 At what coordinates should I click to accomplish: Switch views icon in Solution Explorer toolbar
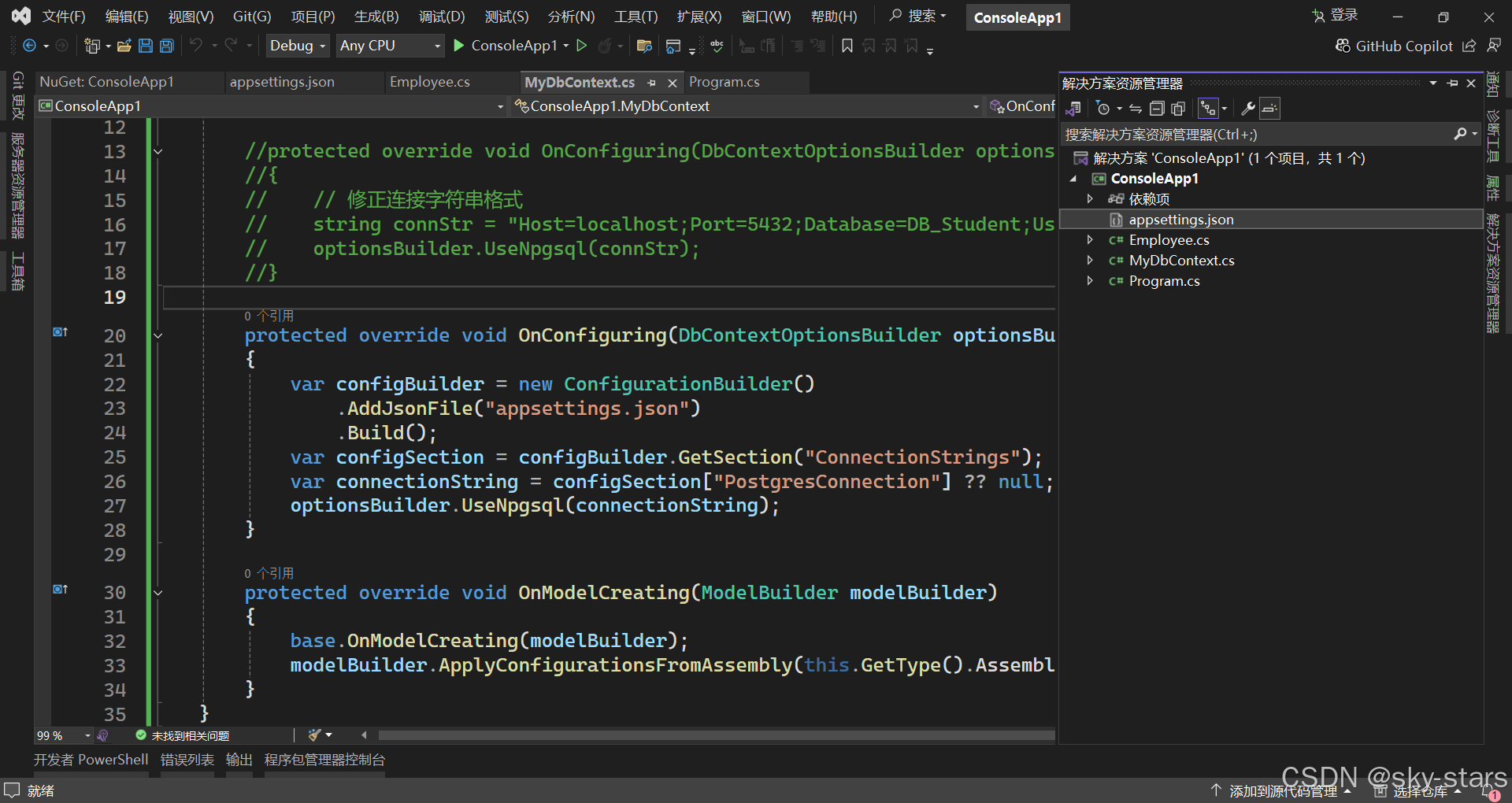[x=1073, y=109]
